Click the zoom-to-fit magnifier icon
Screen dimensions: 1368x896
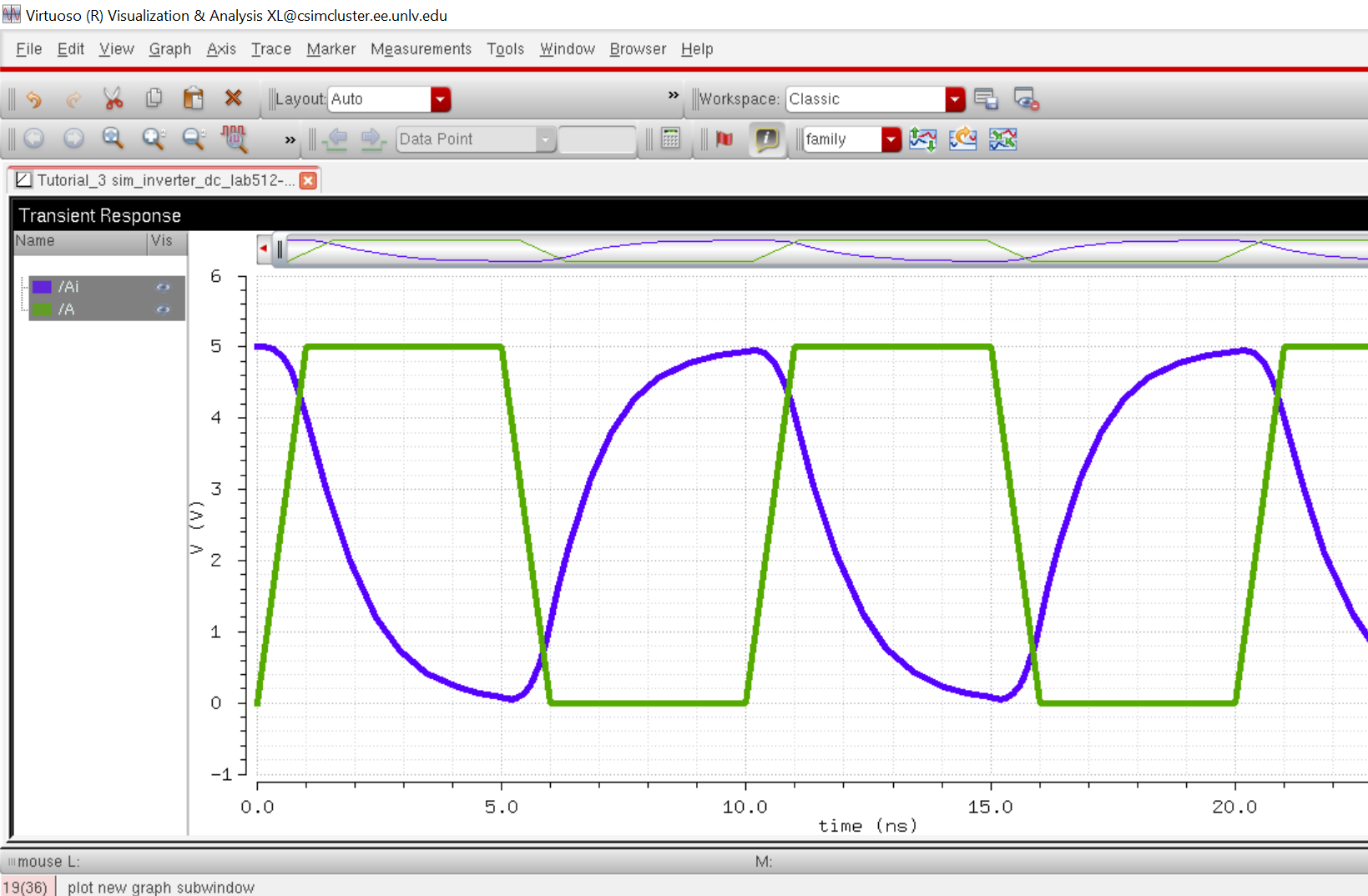(x=113, y=139)
